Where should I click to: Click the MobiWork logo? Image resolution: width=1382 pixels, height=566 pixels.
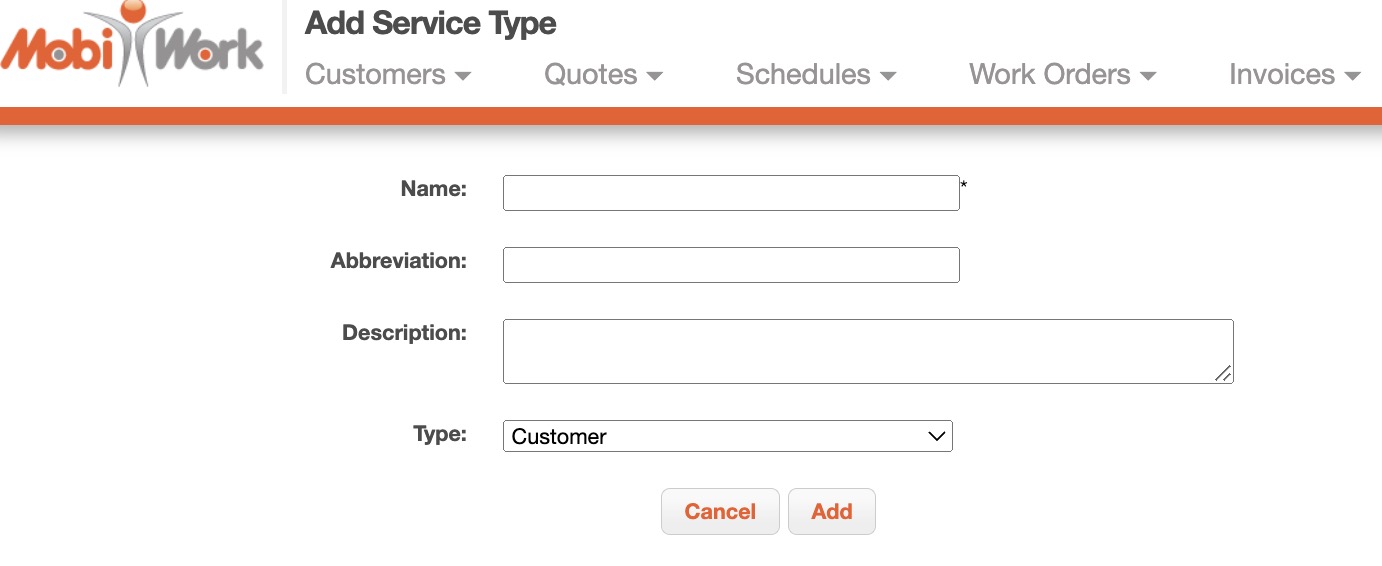[133, 47]
